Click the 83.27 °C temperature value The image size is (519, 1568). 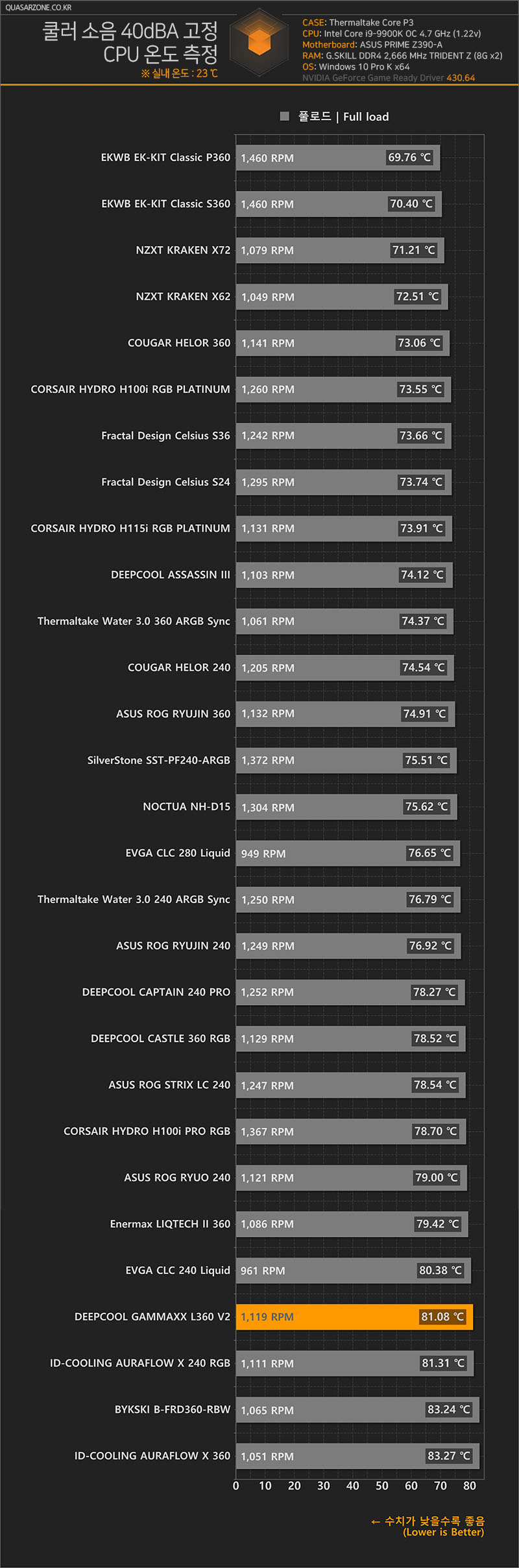449,1456
